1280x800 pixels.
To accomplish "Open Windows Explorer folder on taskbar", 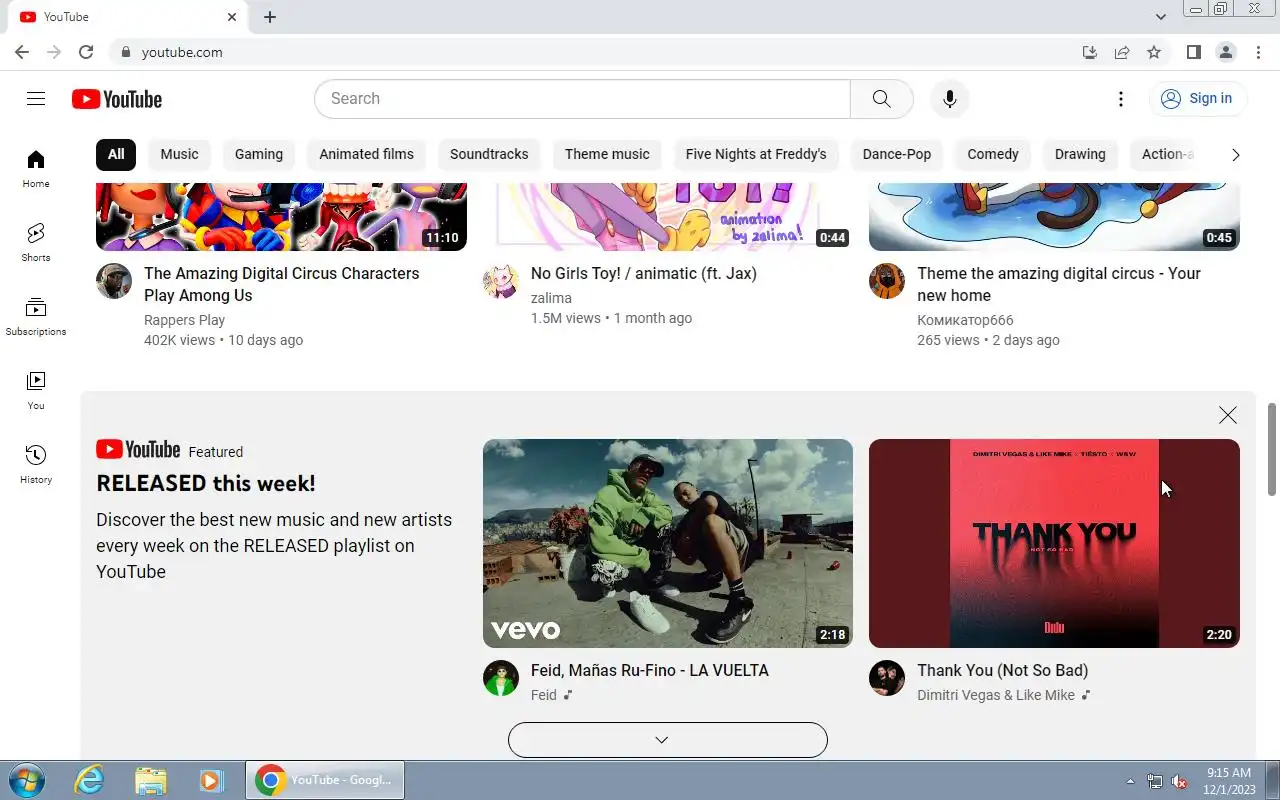I will (x=150, y=780).
